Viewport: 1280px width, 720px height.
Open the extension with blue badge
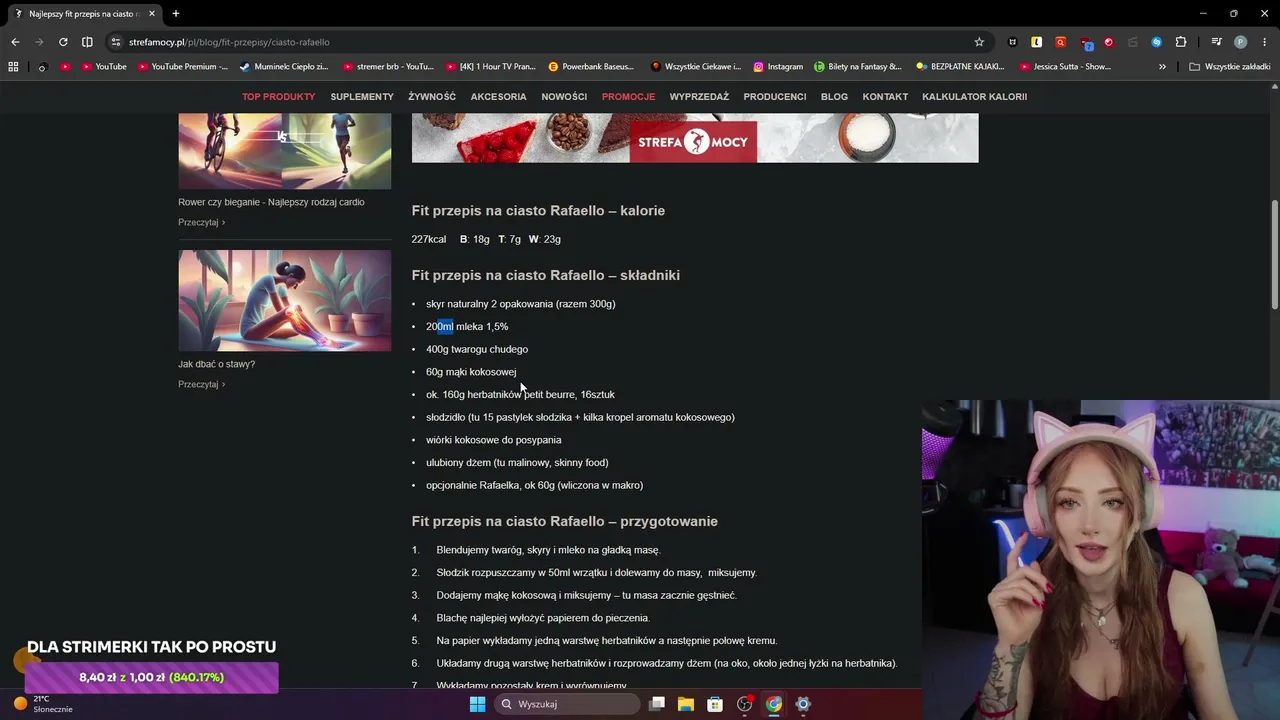(1085, 42)
